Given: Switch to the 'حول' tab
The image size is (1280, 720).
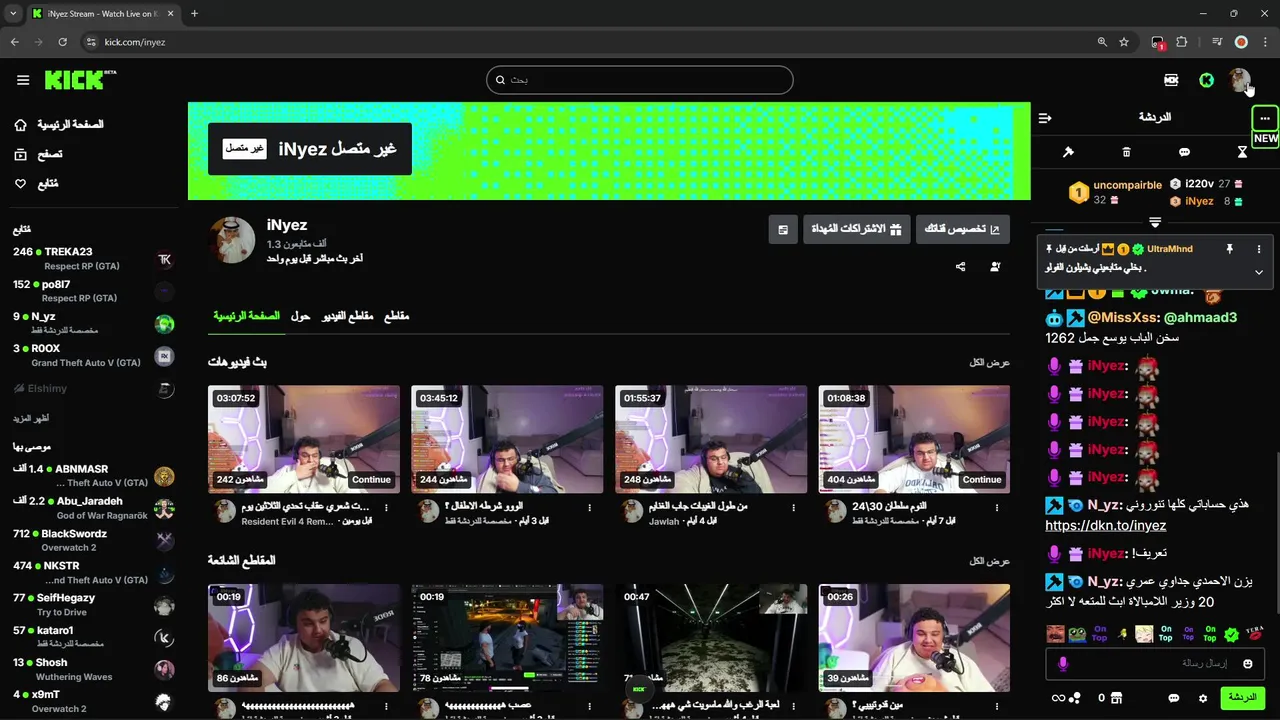Looking at the screenshot, I should [300, 316].
